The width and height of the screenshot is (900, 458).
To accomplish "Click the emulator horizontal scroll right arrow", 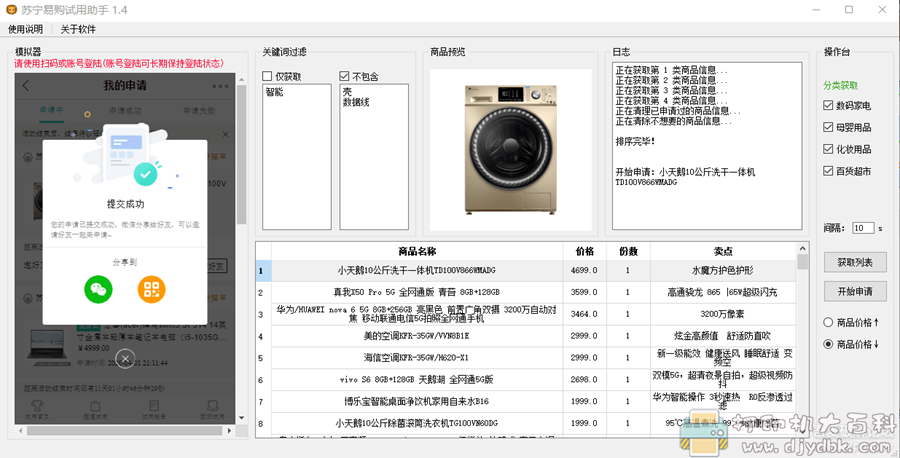I will pyautogui.click(x=230, y=430).
